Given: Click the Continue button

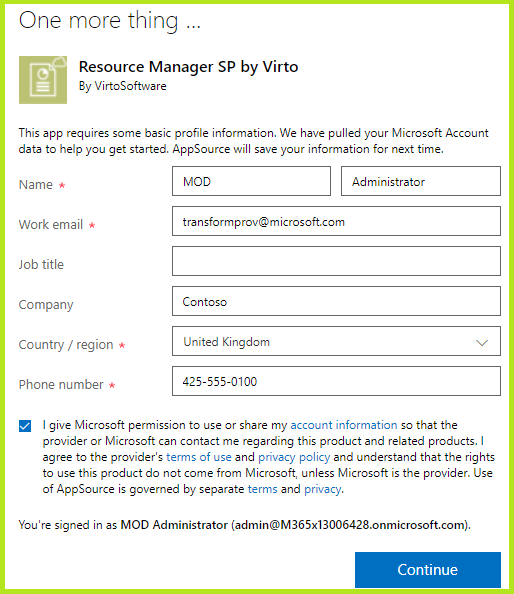Looking at the screenshot, I should point(428,569).
